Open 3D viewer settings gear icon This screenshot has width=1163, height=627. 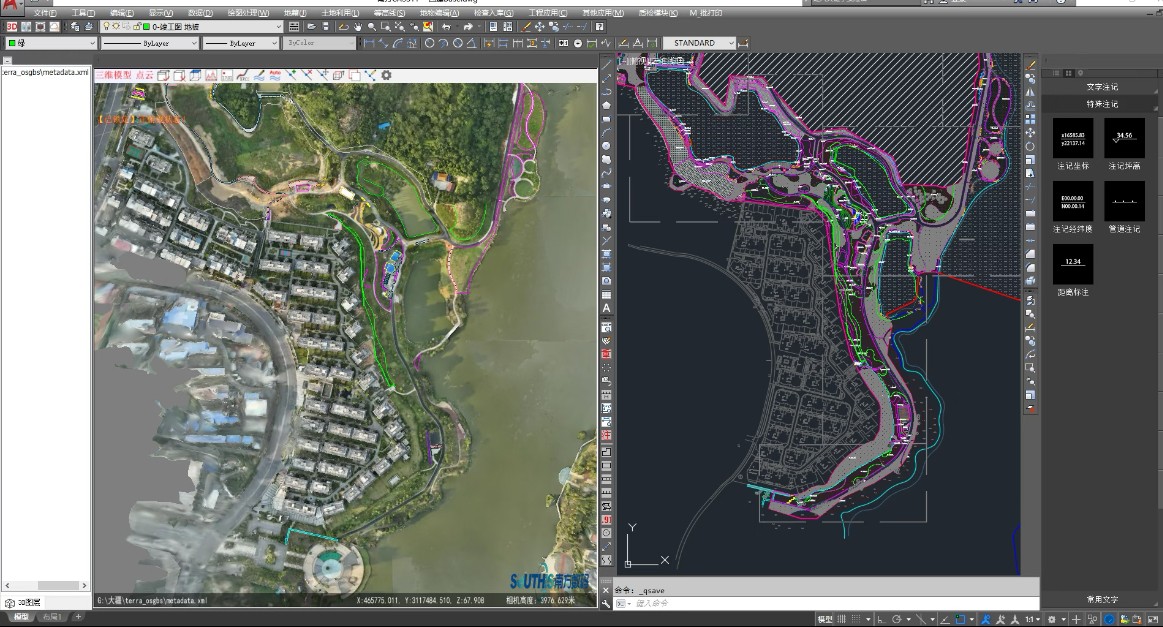click(x=386, y=75)
